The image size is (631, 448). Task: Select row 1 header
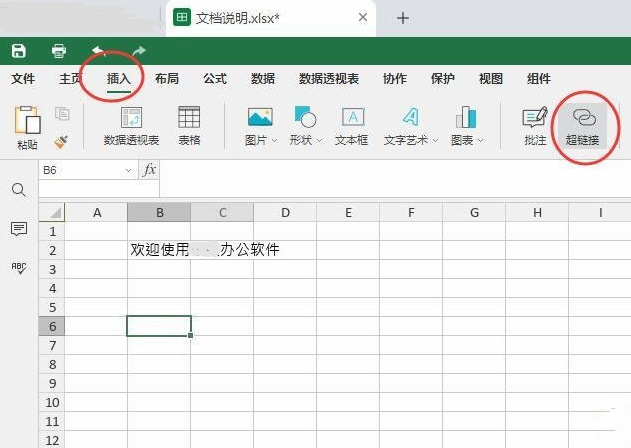[x=52, y=231]
